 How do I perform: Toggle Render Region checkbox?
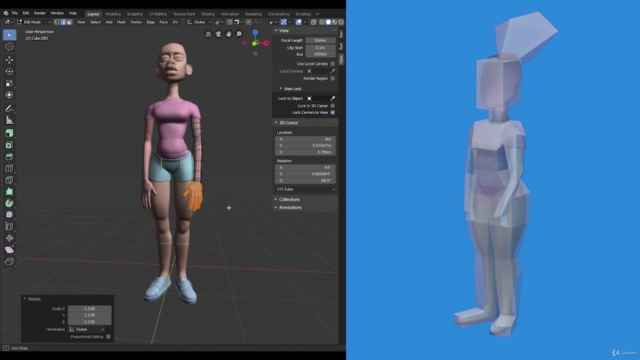click(332, 78)
